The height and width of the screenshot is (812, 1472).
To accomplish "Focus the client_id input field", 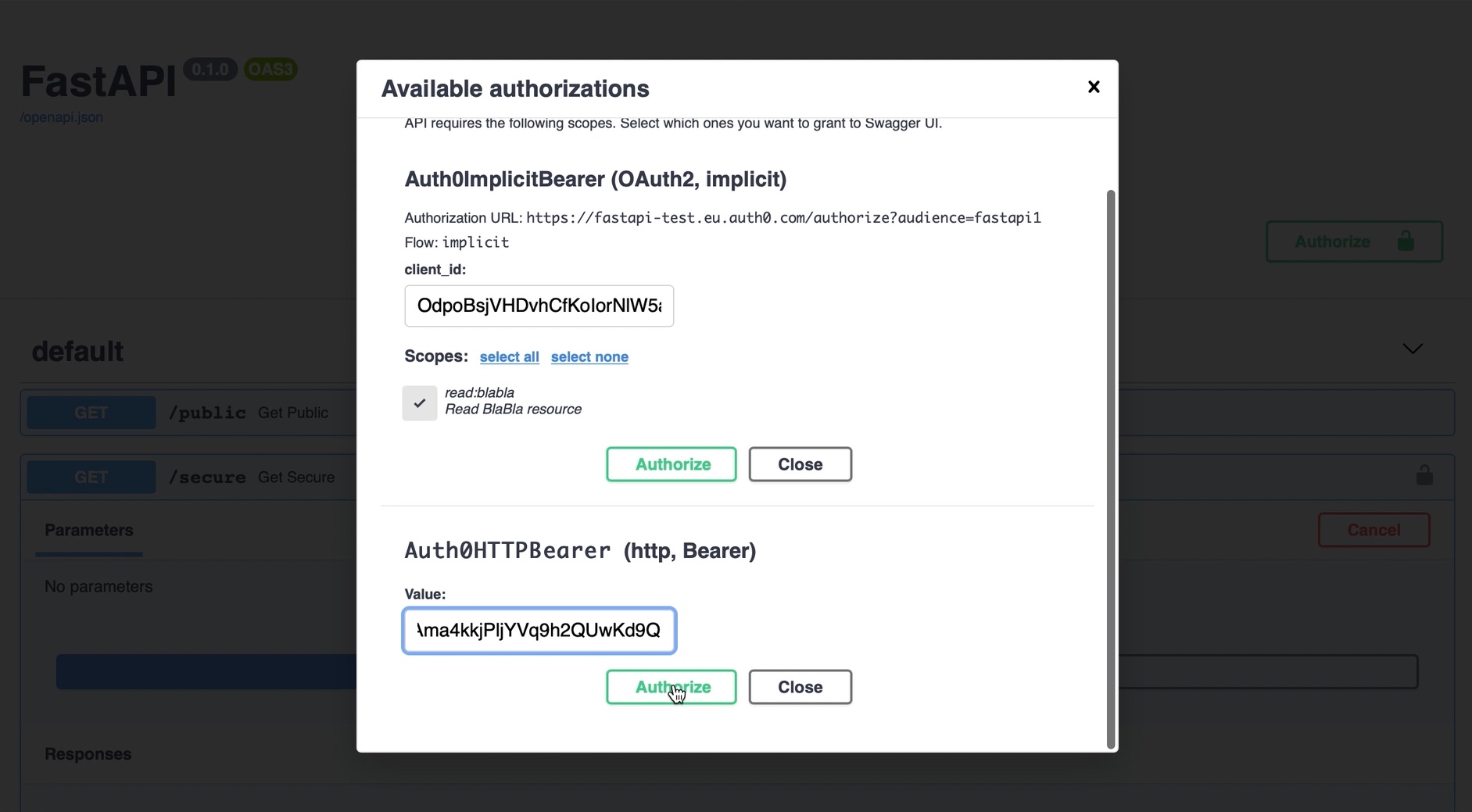I will [x=539, y=306].
